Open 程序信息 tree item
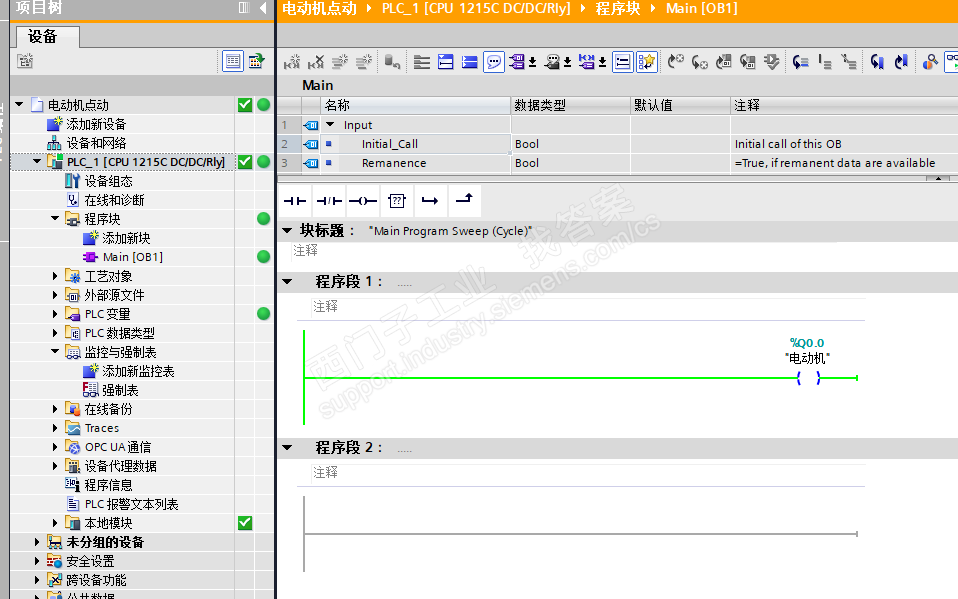The image size is (958, 599). pyautogui.click(x=108, y=485)
